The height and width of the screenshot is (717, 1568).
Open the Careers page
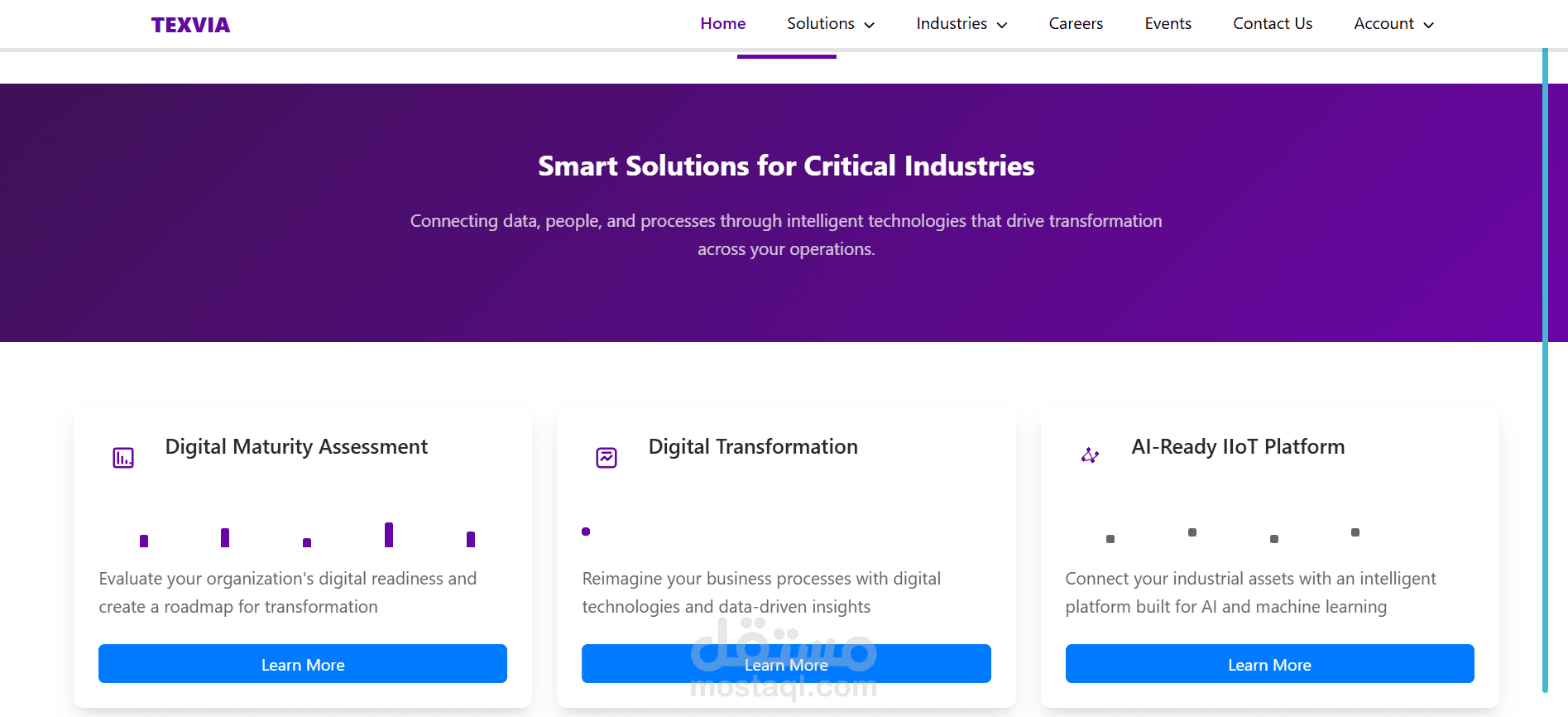click(x=1076, y=24)
